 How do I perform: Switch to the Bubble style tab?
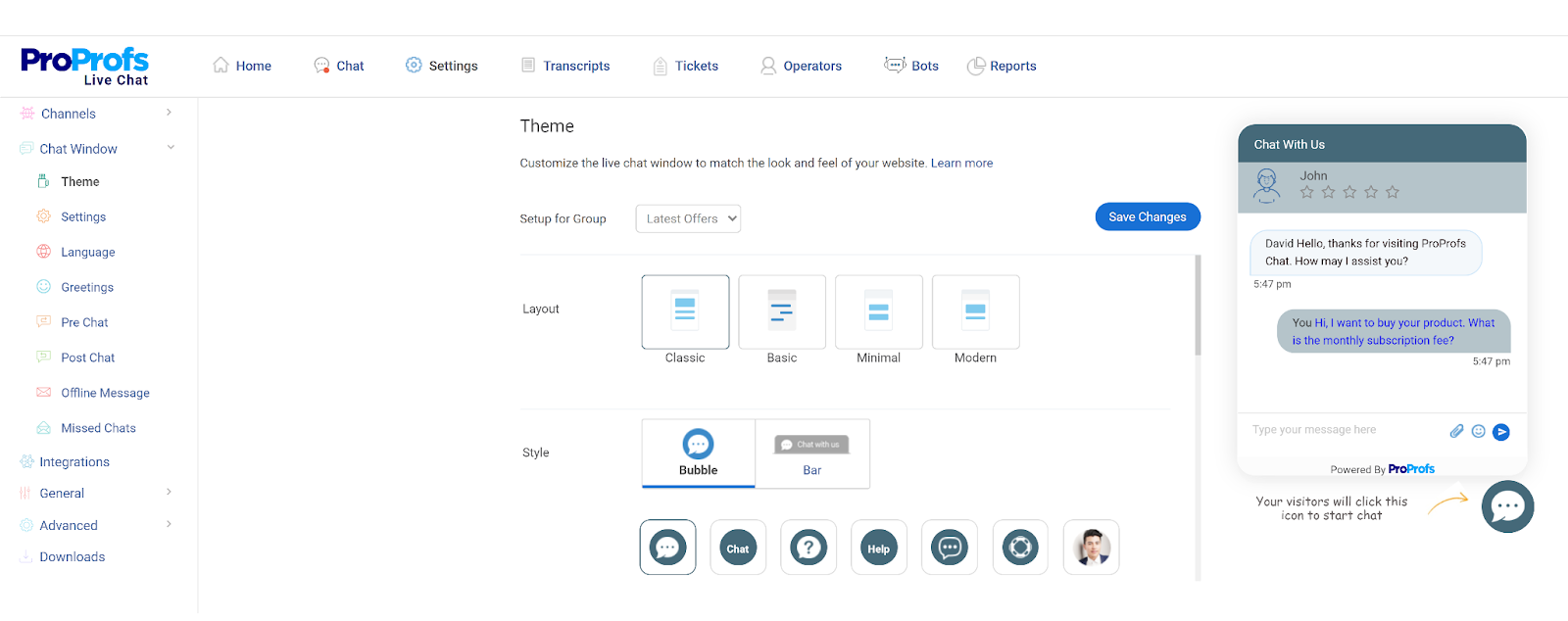[699, 454]
